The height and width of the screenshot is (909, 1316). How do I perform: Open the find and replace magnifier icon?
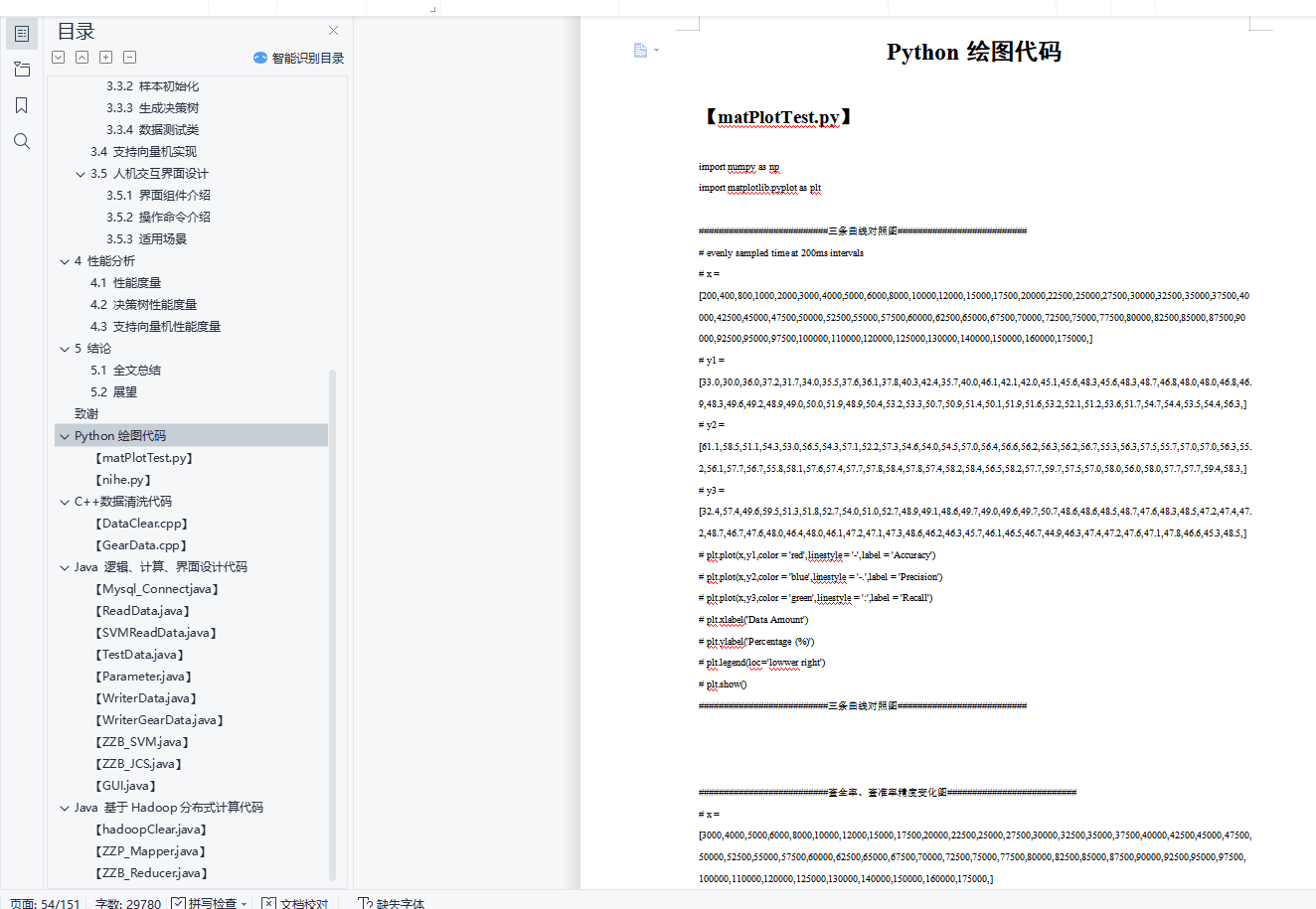pyautogui.click(x=22, y=141)
